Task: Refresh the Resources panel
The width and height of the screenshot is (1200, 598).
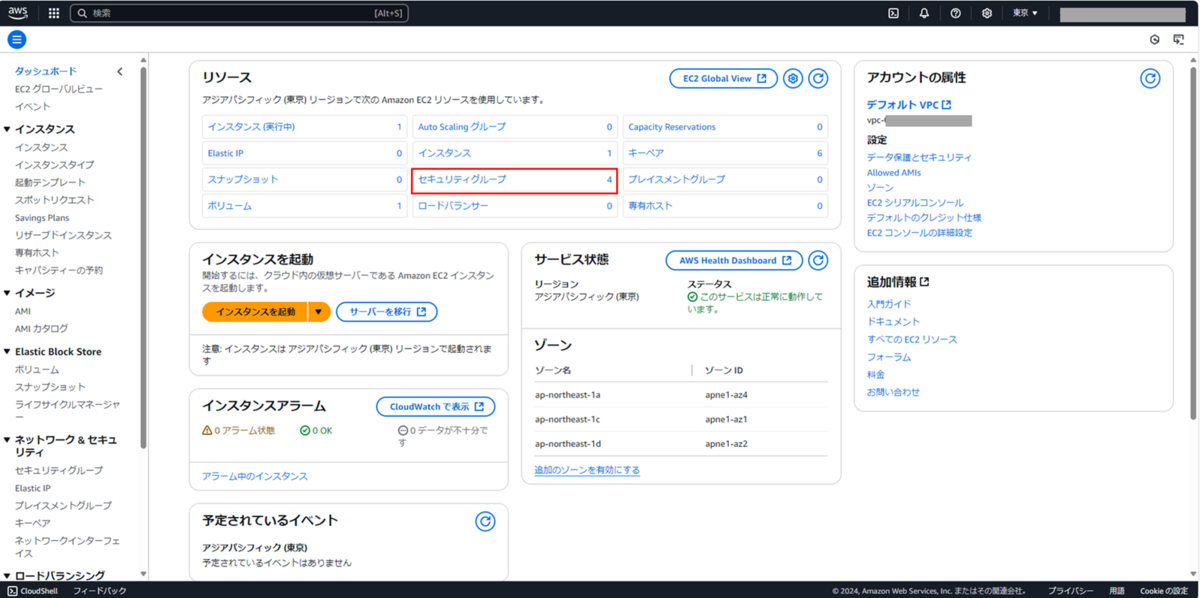Action: (x=818, y=78)
